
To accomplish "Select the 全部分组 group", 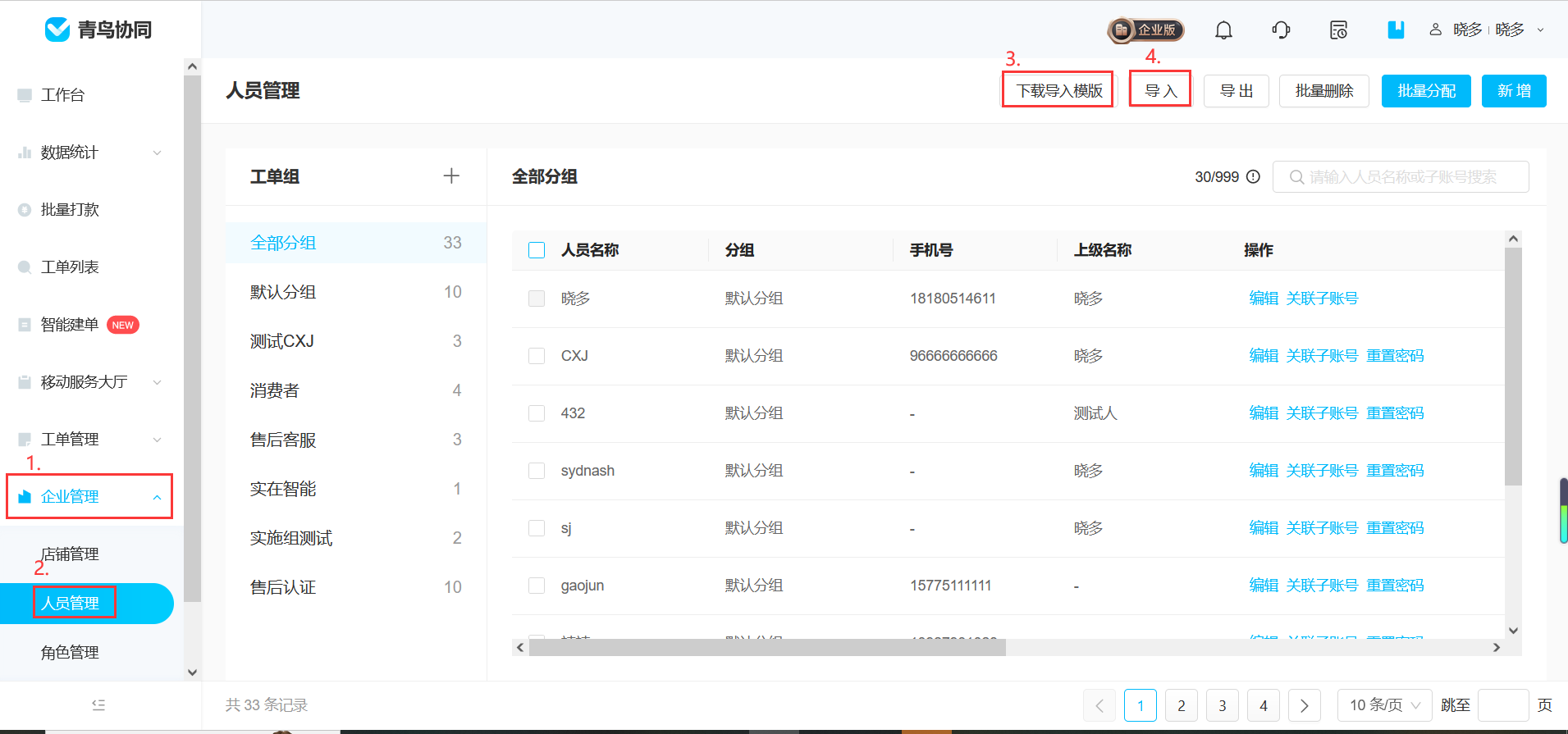I will tap(356, 243).
